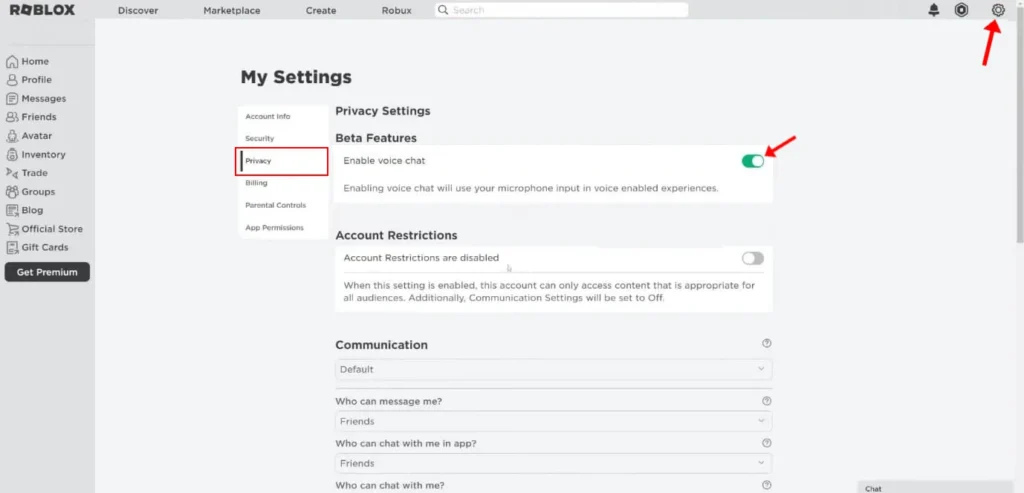The width and height of the screenshot is (1024, 493).
Task: Expand the Communication Default dropdown
Action: tap(553, 369)
